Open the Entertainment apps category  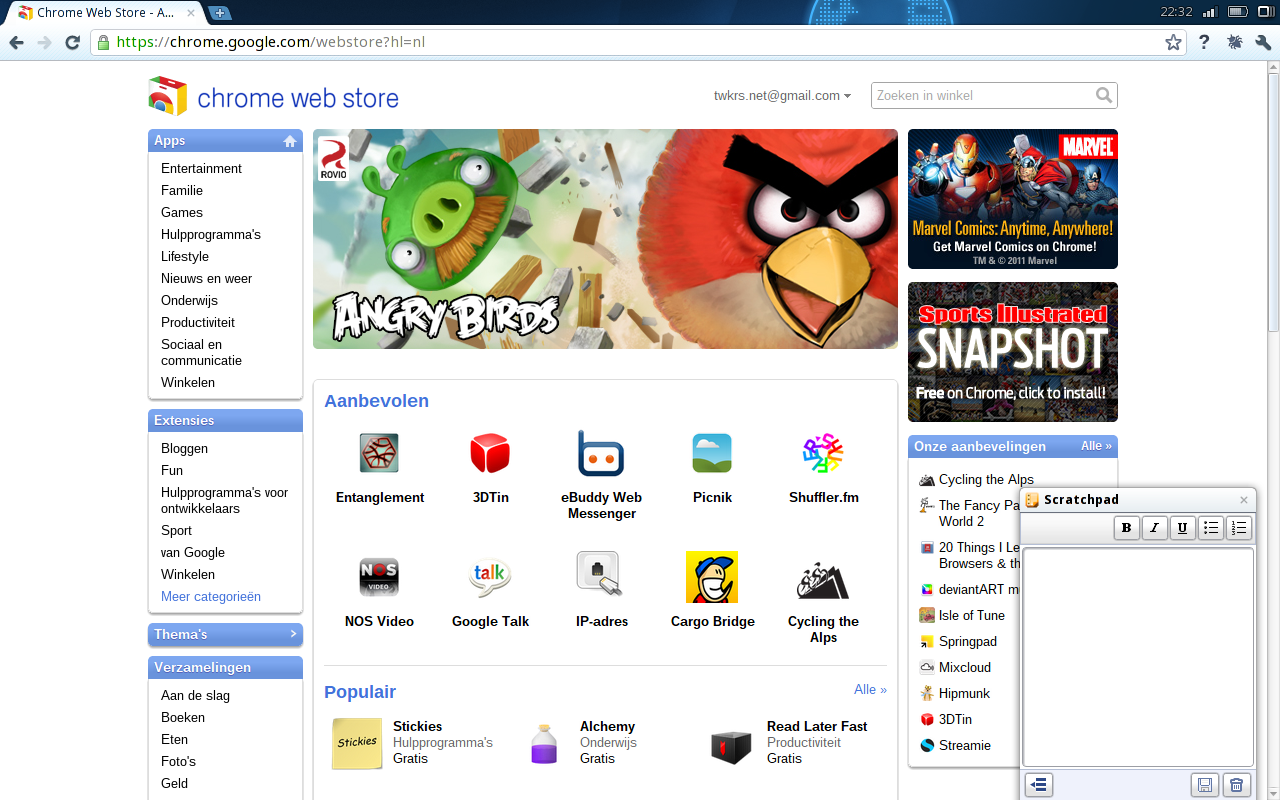coord(201,168)
